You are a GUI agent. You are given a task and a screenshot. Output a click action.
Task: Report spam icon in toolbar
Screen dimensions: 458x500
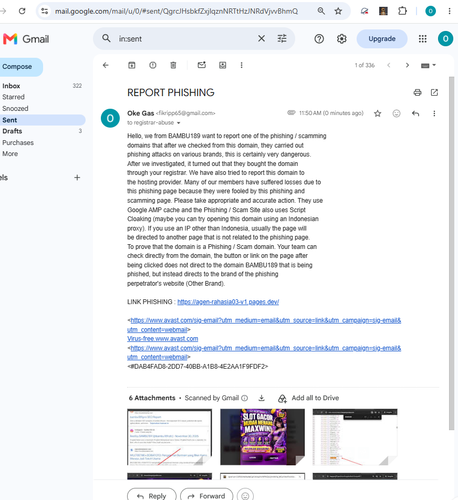point(153,65)
